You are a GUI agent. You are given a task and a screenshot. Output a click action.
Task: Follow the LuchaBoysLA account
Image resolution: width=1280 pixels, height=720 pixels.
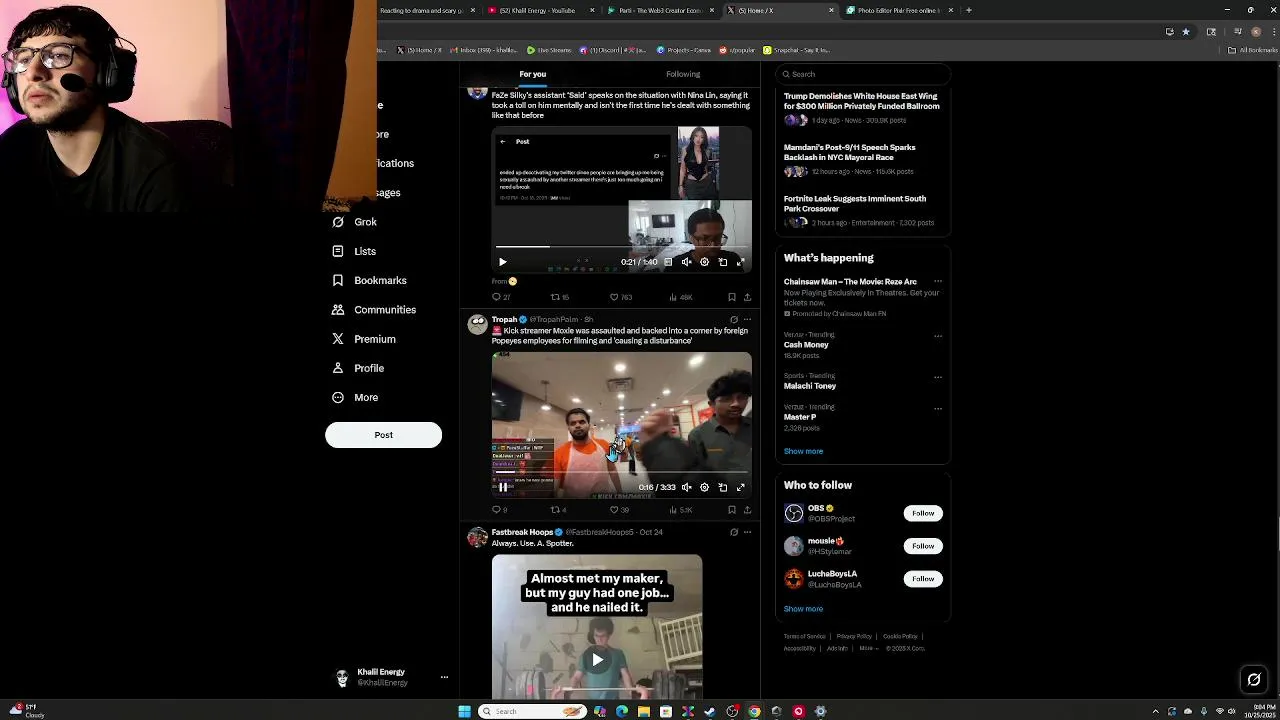[923, 579]
